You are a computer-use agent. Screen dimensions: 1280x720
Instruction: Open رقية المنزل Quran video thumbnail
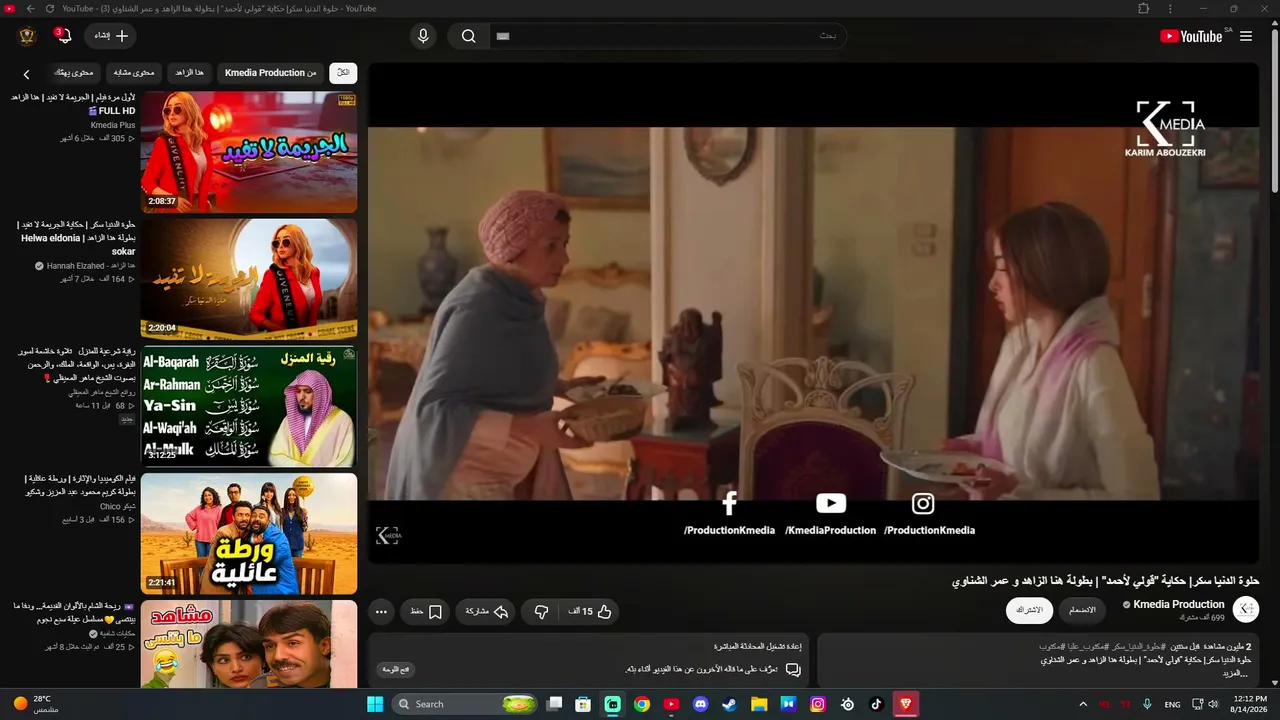click(x=249, y=406)
